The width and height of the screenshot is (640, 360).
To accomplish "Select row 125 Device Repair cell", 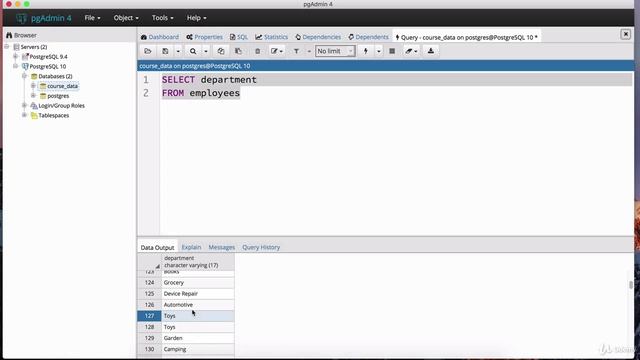I will [198, 293].
